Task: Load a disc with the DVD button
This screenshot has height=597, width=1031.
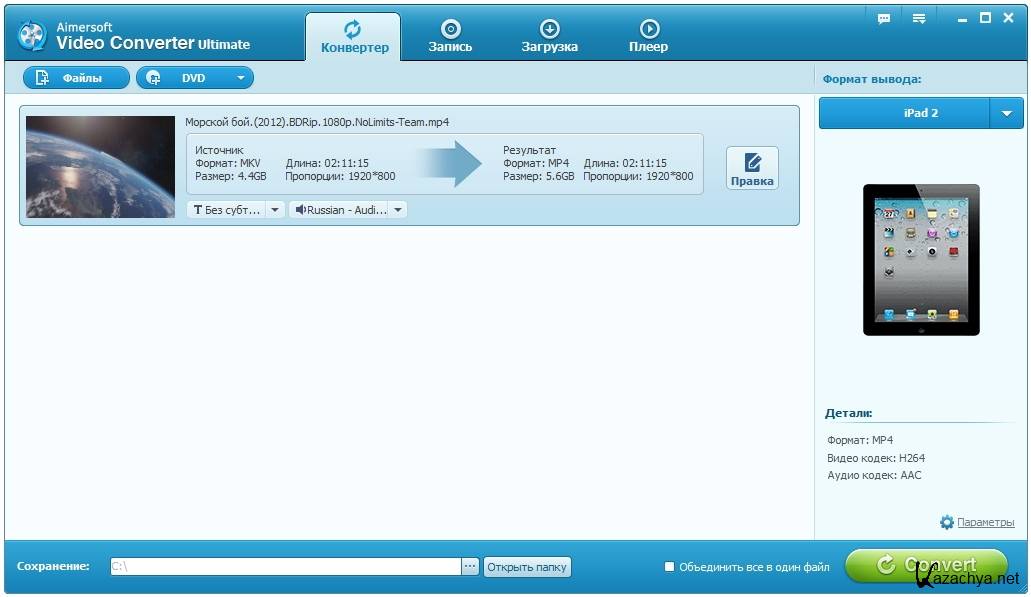Action: coord(184,78)
